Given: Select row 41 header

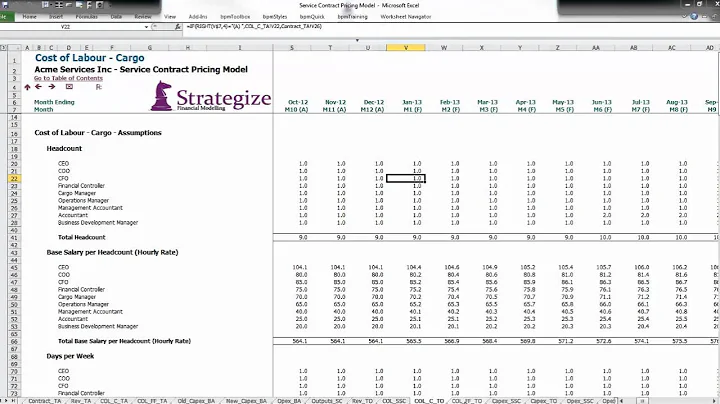Looking at the screenshot, I should (x=14, y=237).
